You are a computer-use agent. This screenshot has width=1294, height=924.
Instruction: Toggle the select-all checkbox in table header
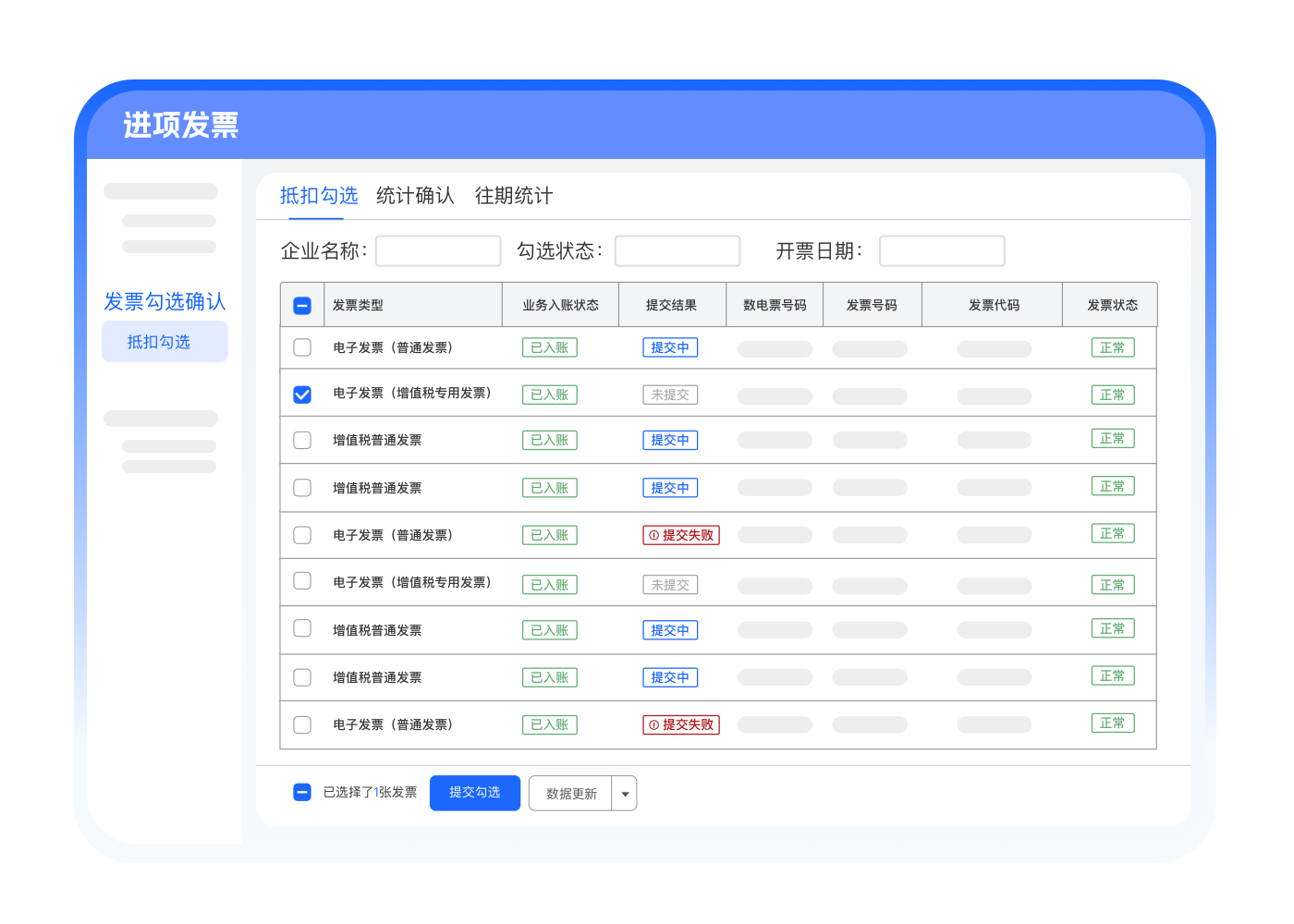click(302, 306)
